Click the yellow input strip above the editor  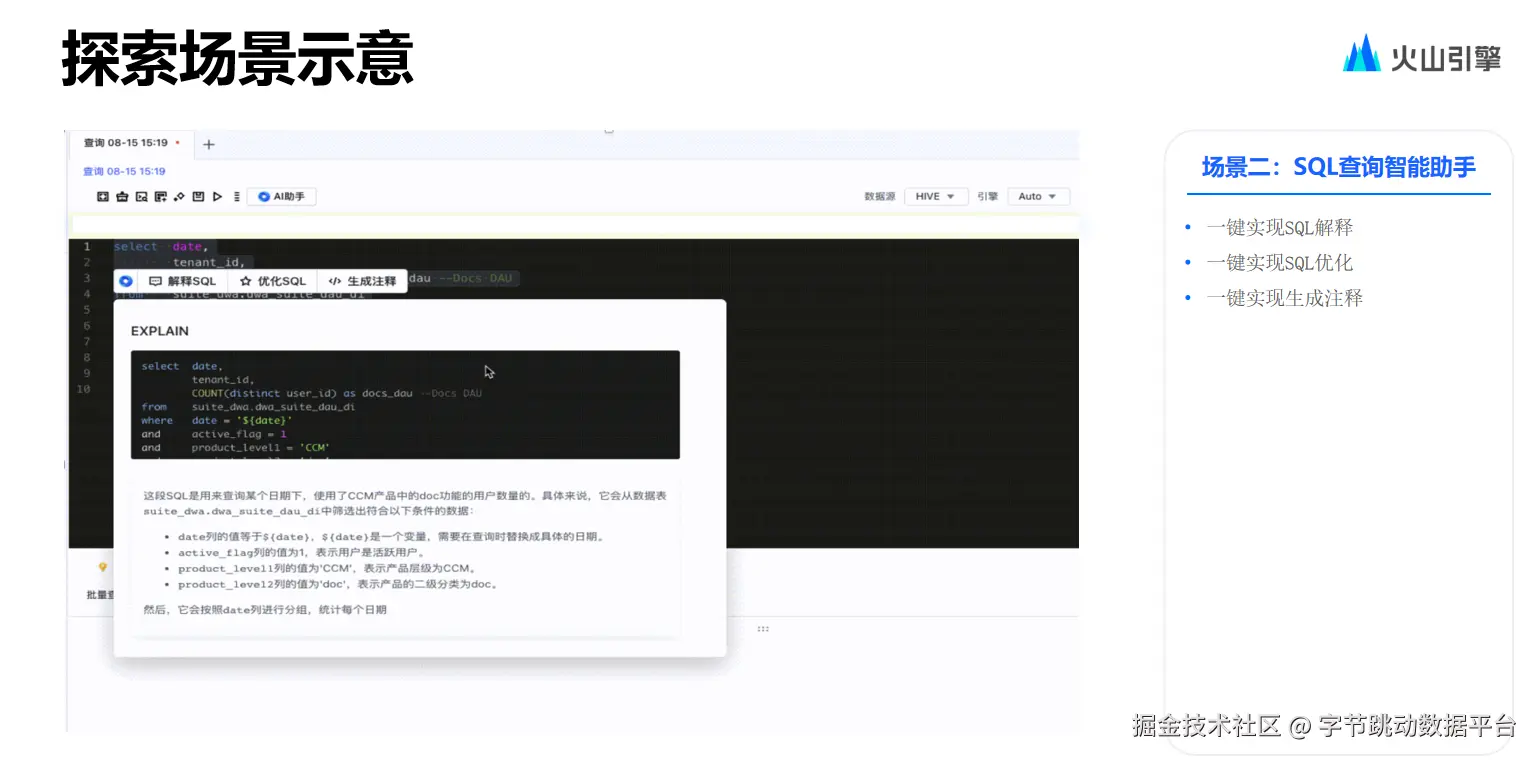[x=574, y=224]
